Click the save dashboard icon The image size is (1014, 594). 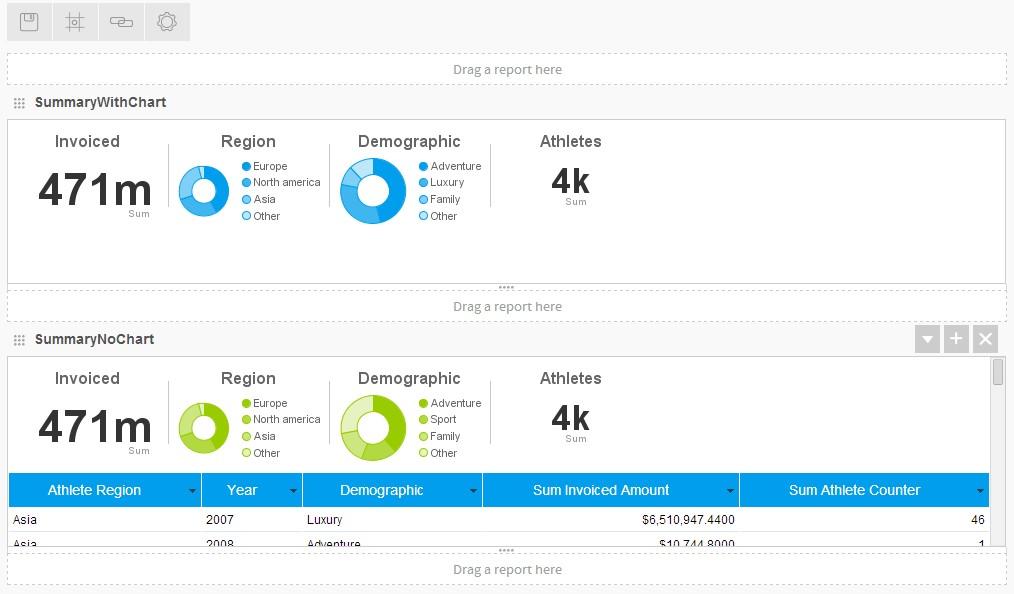pyautogui.click(x=29, y=22)
